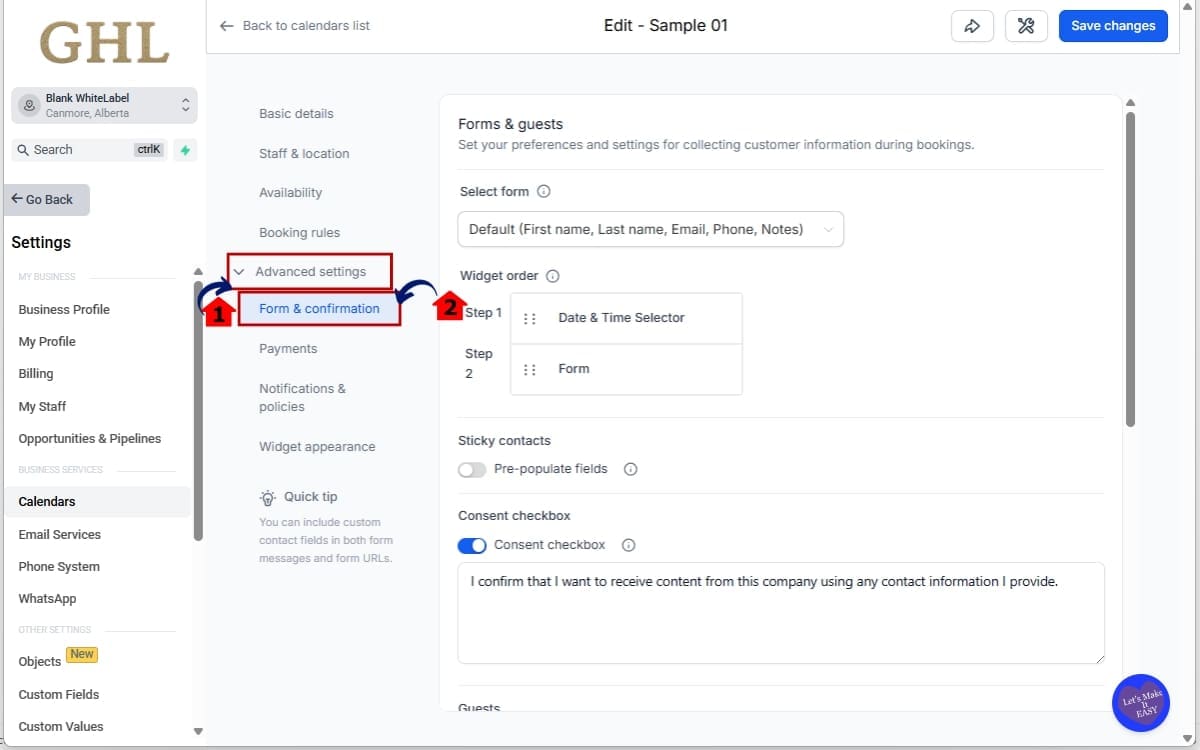Open the tools wrench icon button

[x=1025, y=26]
